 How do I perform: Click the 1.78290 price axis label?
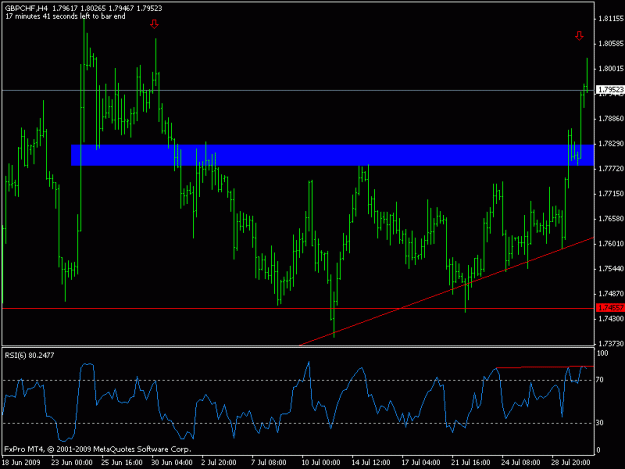611,143
